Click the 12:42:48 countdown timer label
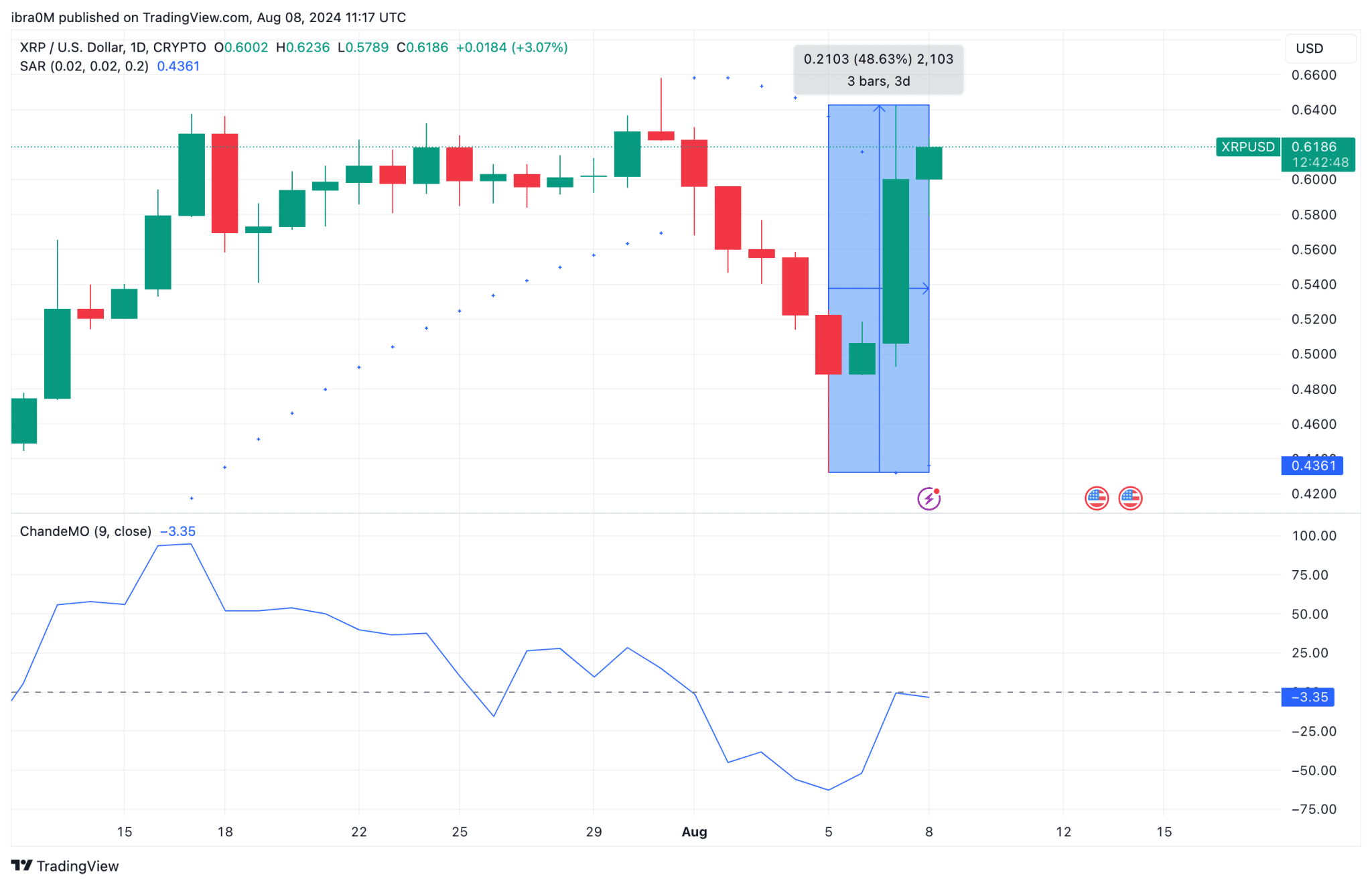 1320,162
